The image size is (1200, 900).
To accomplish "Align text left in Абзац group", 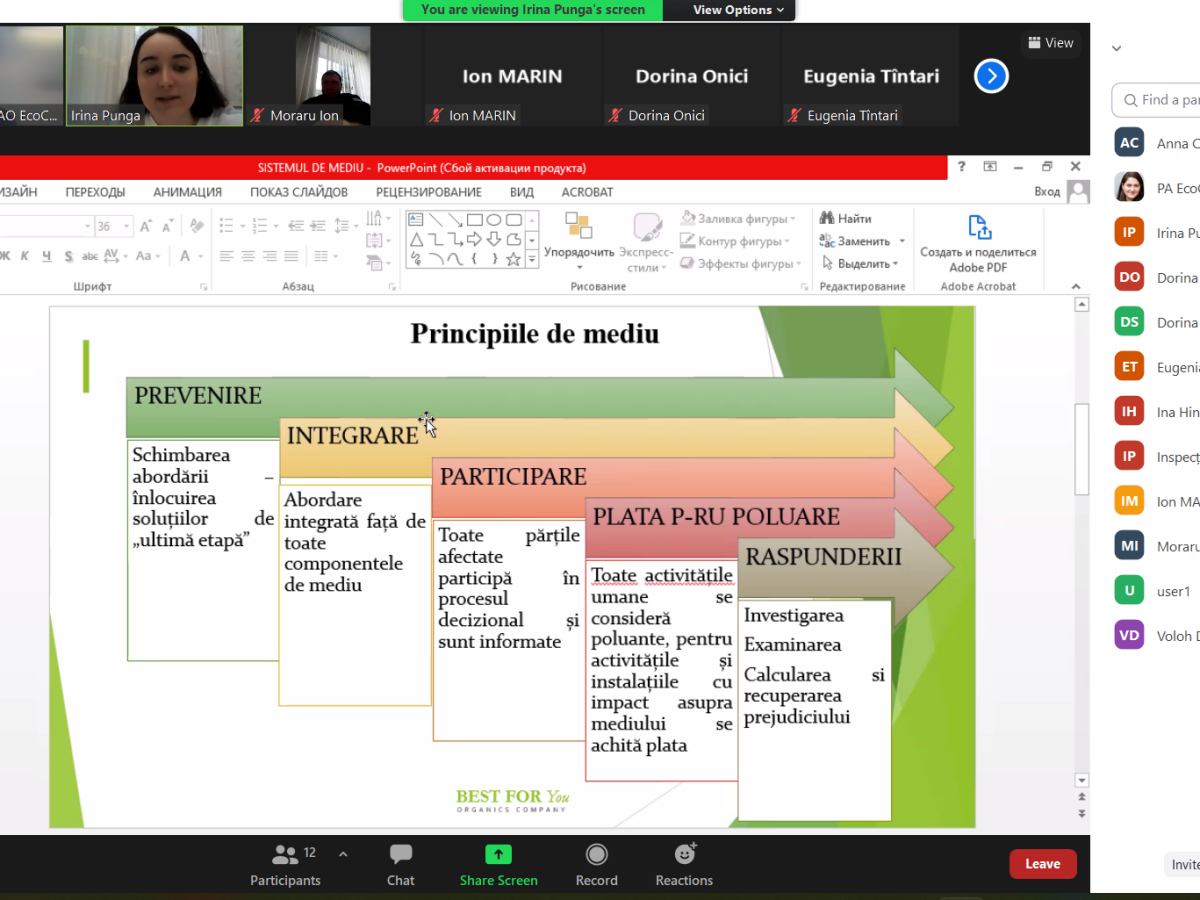I will pos(227,256).
